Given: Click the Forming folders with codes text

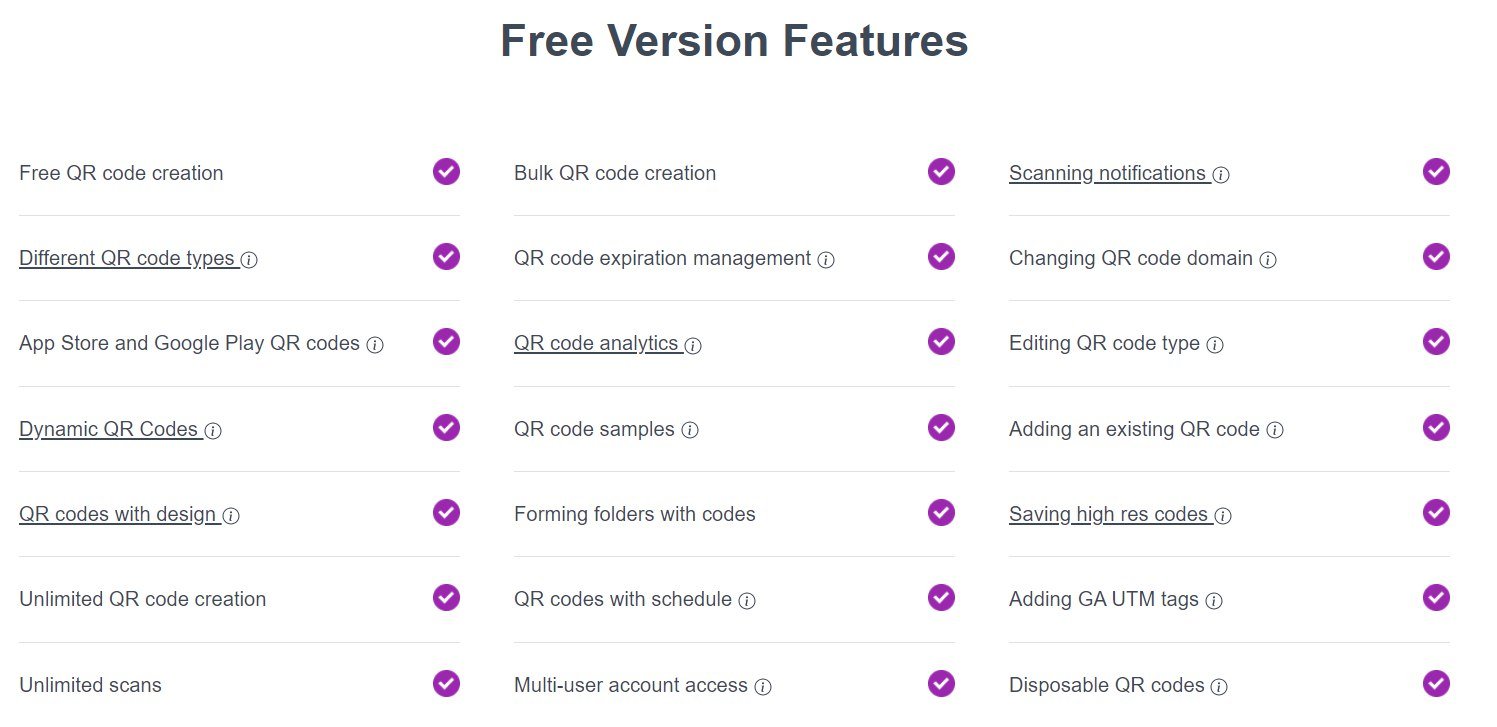Looking at the screenshot, I should pyautogui.click(x=634, y=515).
